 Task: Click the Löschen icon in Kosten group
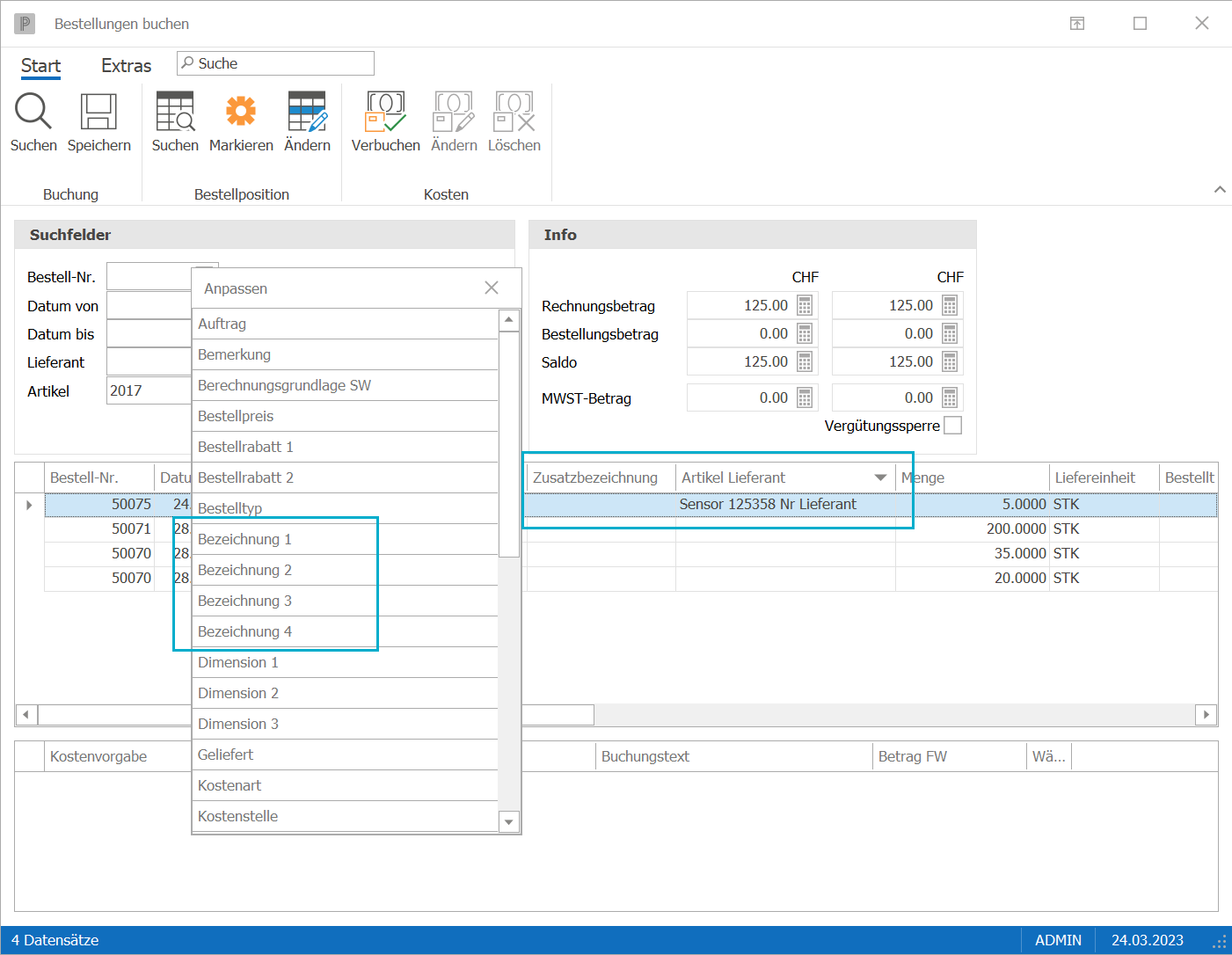pos(514,112)
